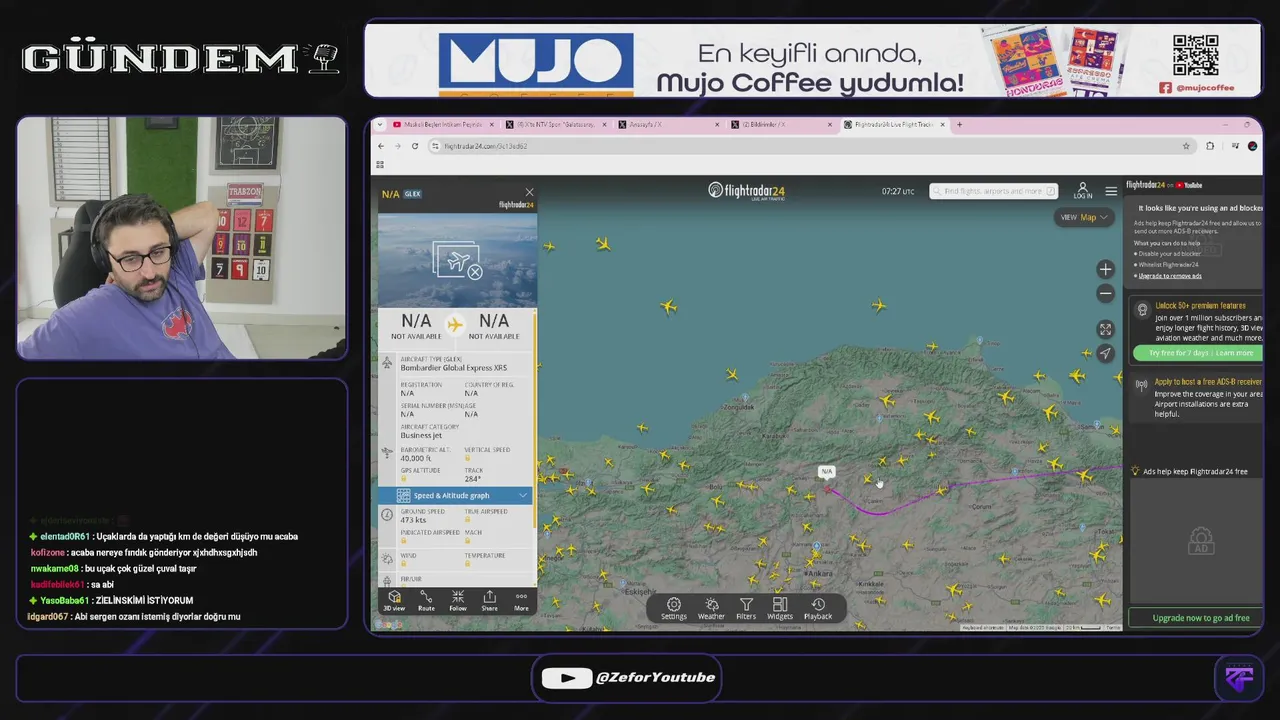1280x720 pixels.
Task: Reload the browser page
Action: [x=415, y=146]
